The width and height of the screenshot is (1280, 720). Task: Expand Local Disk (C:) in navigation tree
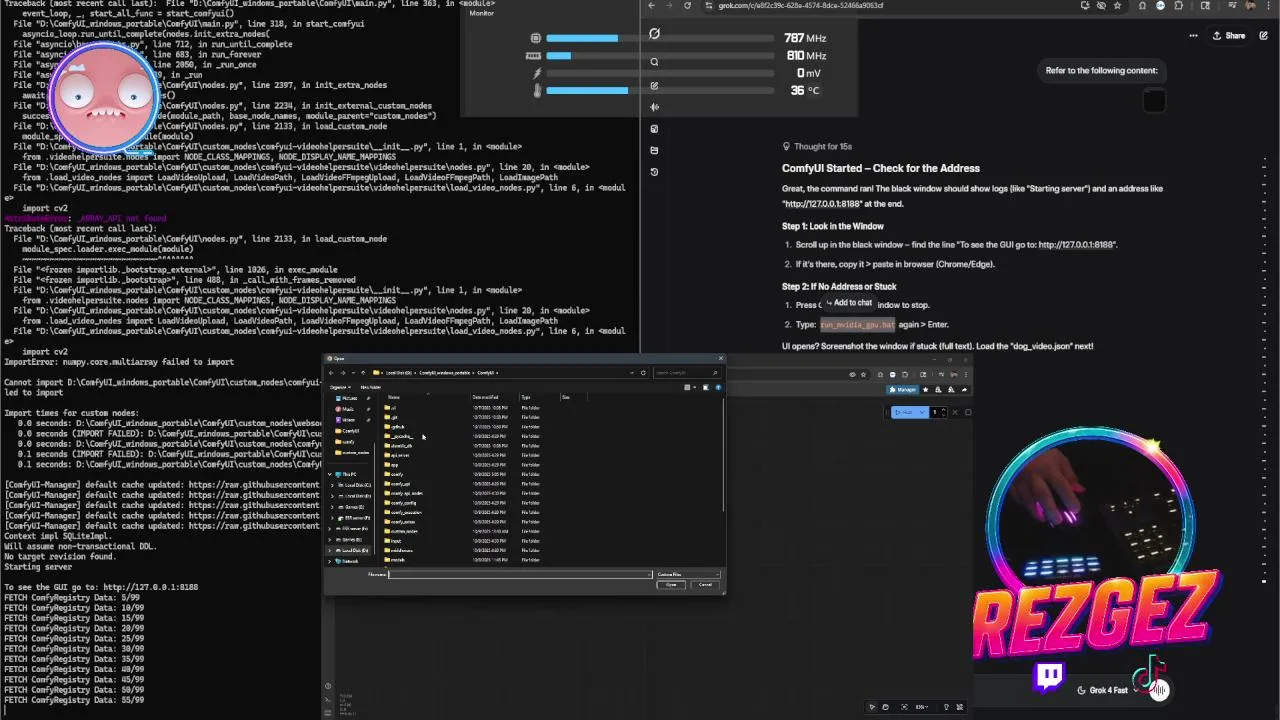point(332,485)
